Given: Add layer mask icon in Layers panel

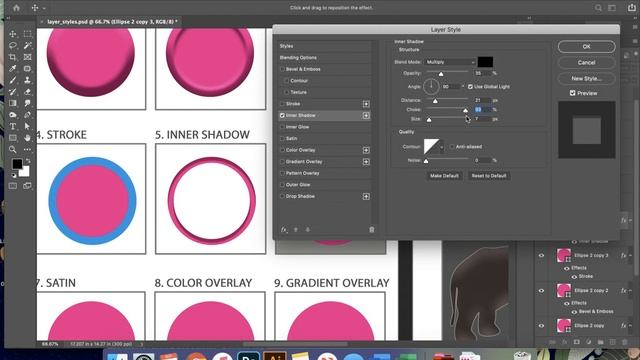Looking at the screenshot, I should (577, 342).
